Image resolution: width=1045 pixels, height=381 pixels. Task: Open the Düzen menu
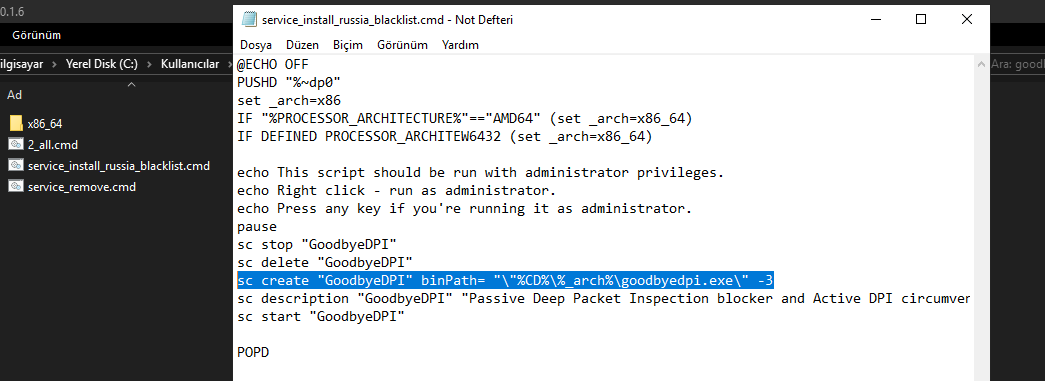pos(303,45)
